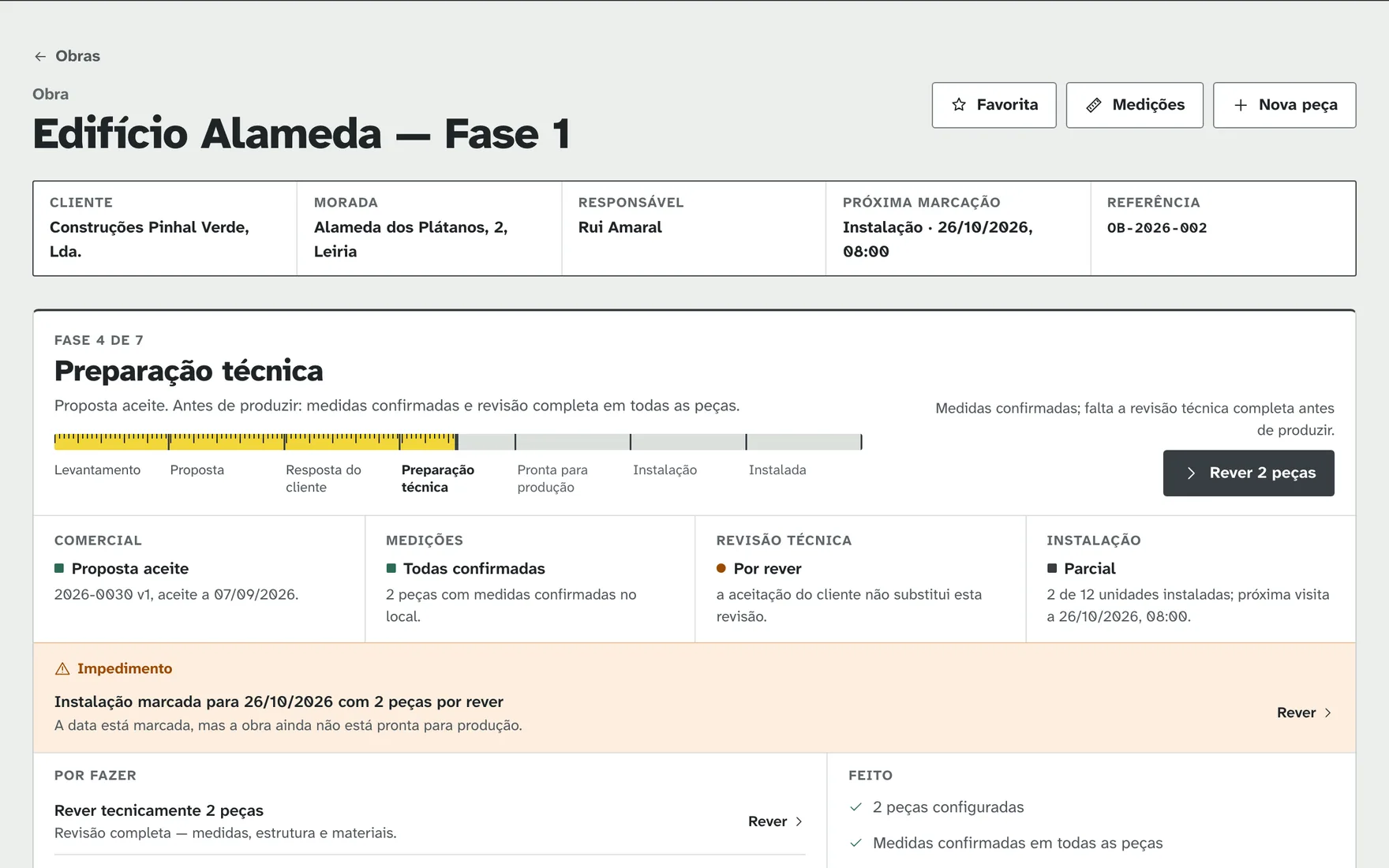Select the Resposta do cliente stage label
The width and height of the screenshot is (1389, 868).
(x=324, y=478)
